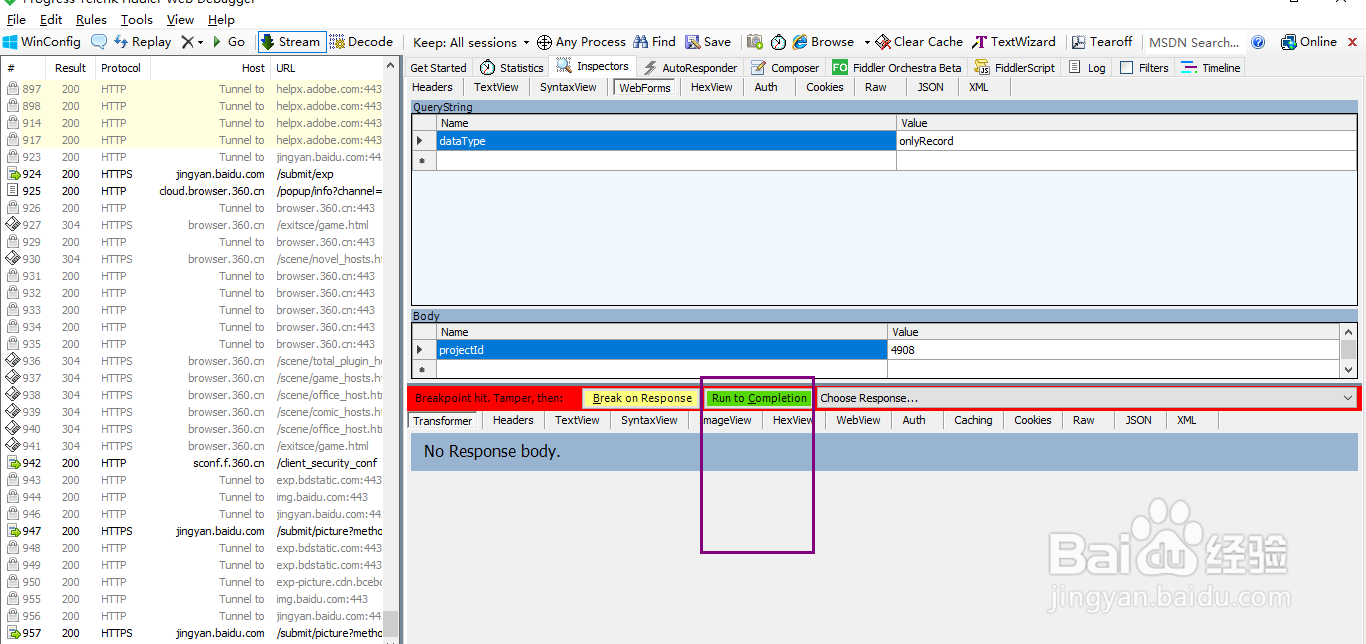Click the dataType query string cell

[x=666, y=141]
